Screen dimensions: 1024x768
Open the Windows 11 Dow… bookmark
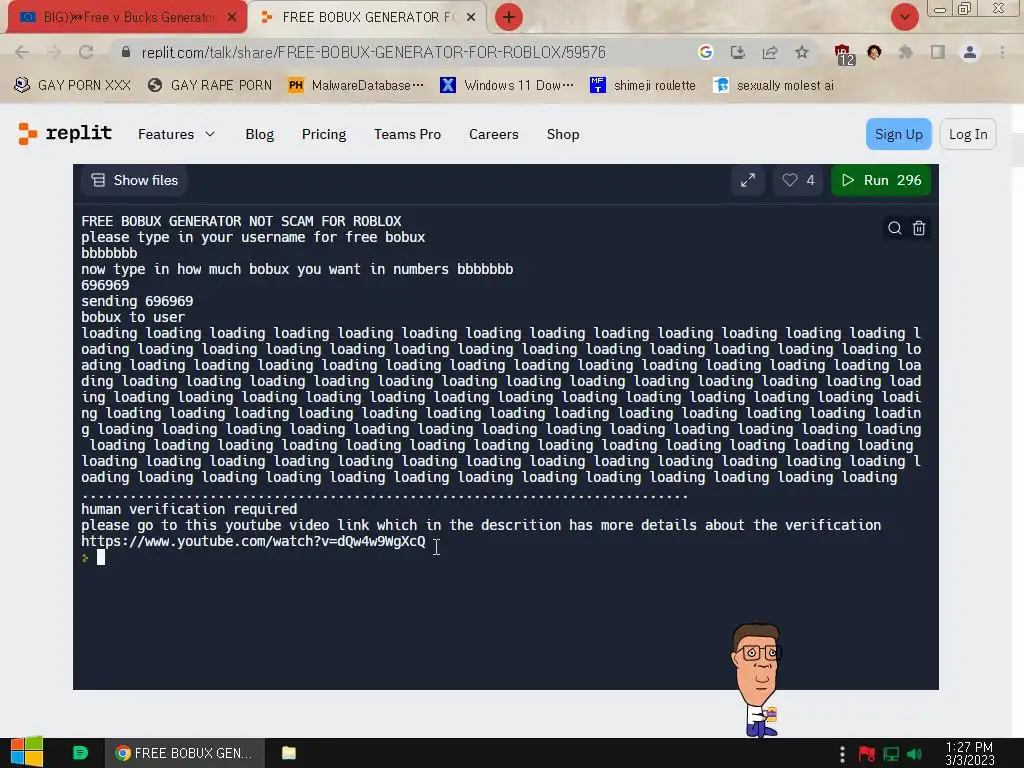pos(507,85)
